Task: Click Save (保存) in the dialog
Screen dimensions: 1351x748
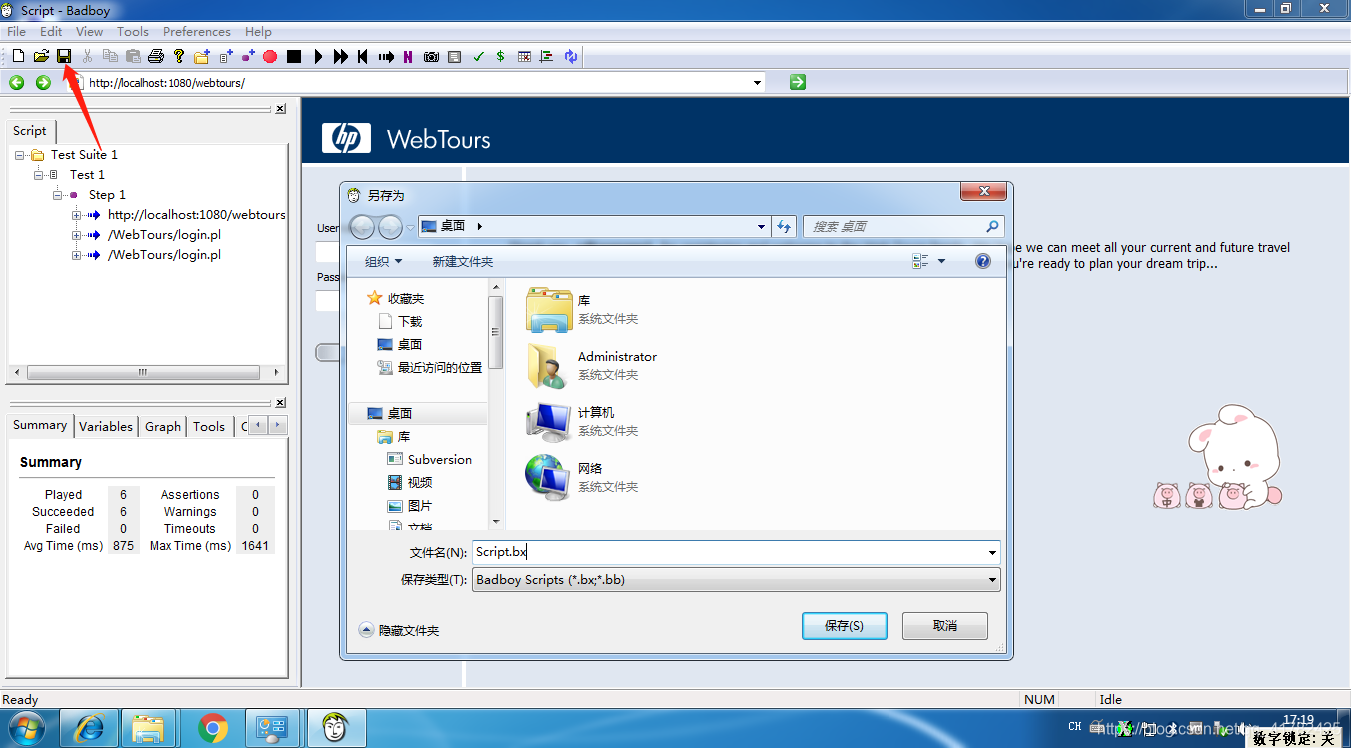Action: click(845, 626)
